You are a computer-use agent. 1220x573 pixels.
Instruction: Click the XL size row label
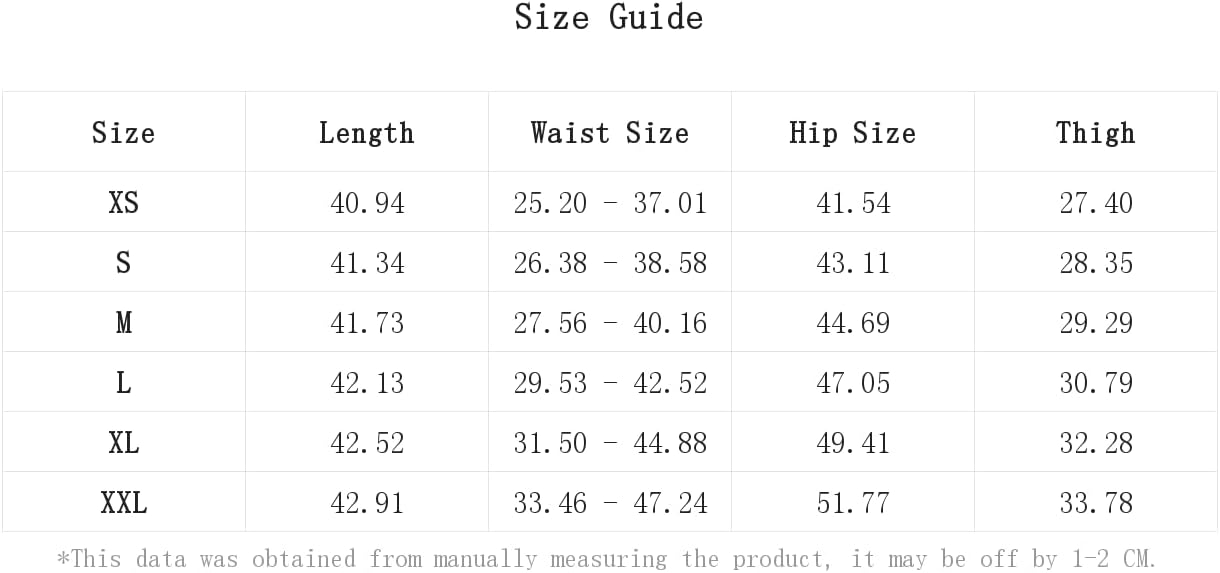pos(124,443)
